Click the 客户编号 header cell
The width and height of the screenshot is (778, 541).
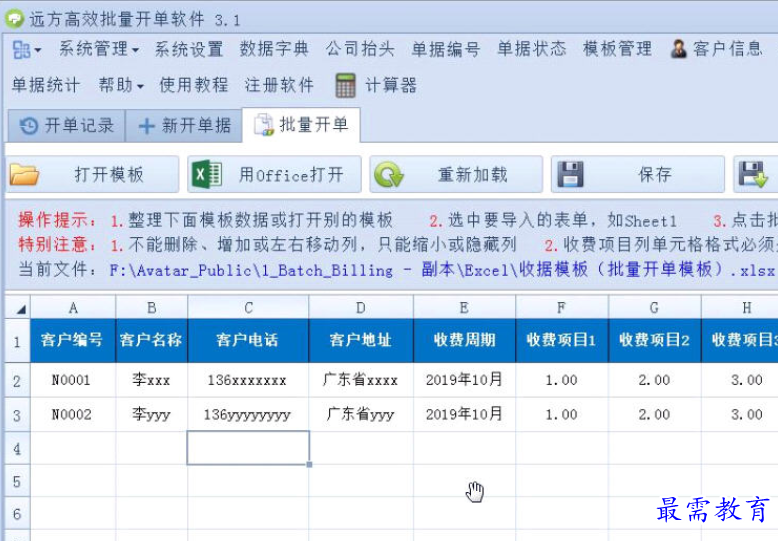[73, 340]
